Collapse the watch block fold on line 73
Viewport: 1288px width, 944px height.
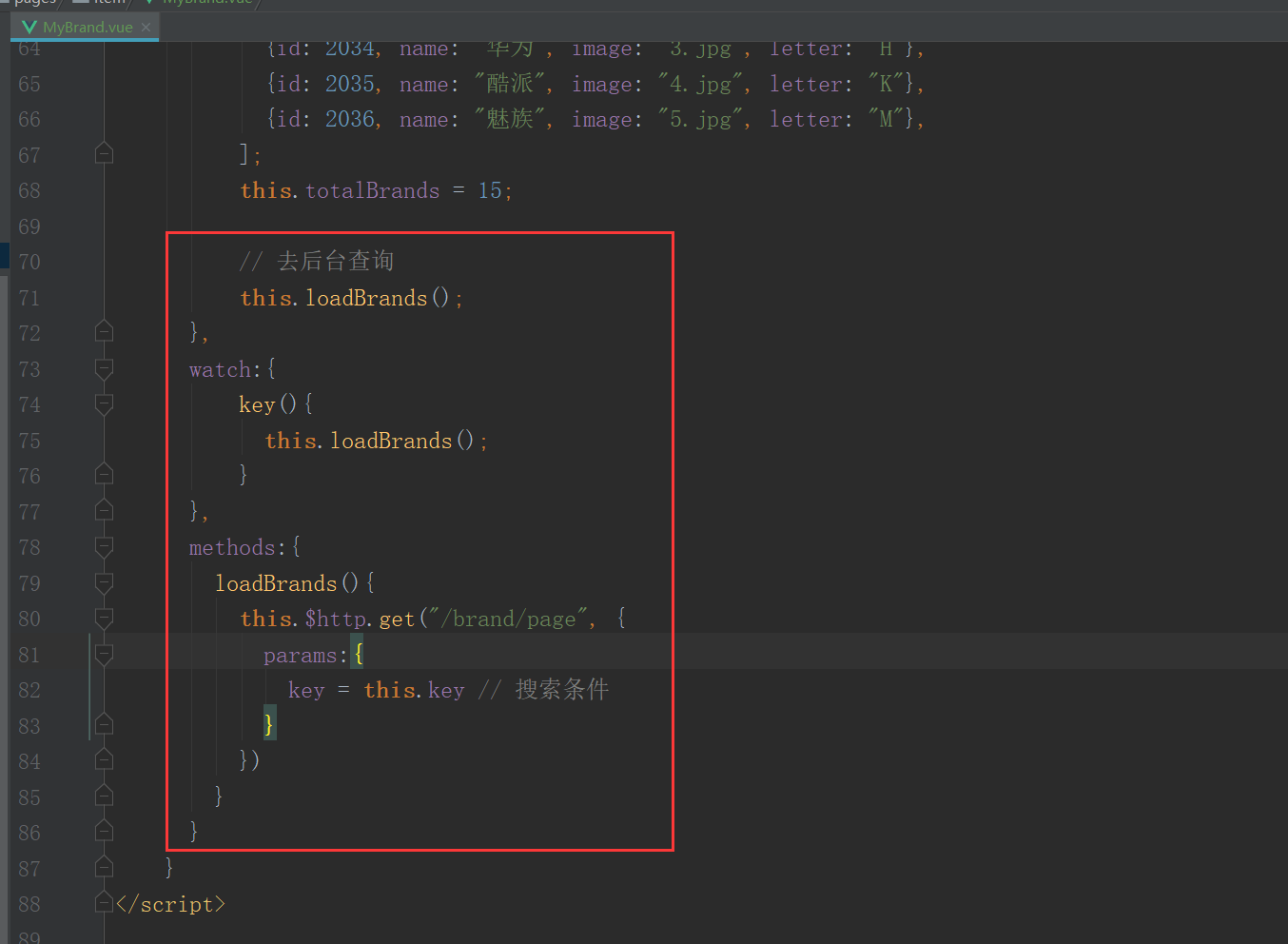[105, 368]
